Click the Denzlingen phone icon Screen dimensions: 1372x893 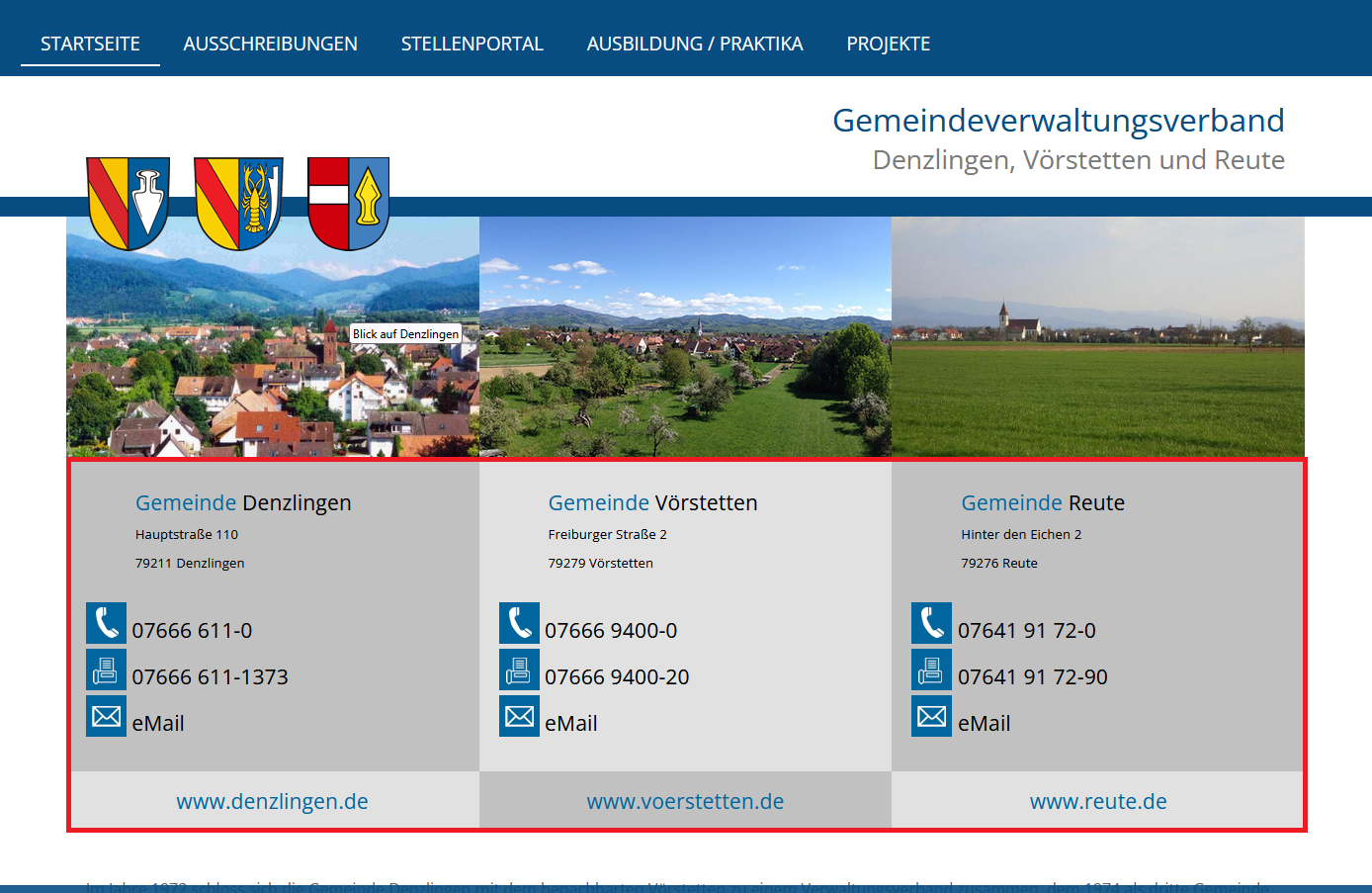(106, 623)
